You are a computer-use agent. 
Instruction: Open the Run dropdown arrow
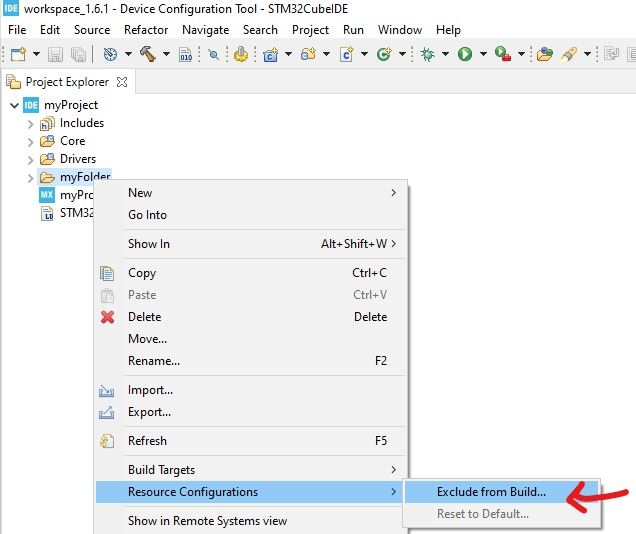click(483, 54)
